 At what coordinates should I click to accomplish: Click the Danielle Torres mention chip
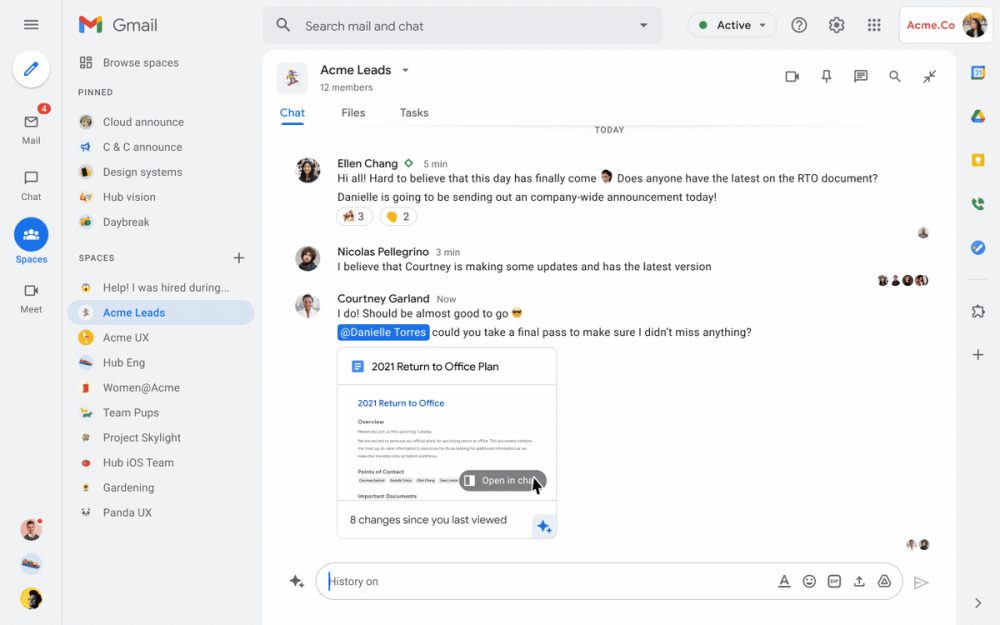(x=382, y=332)
